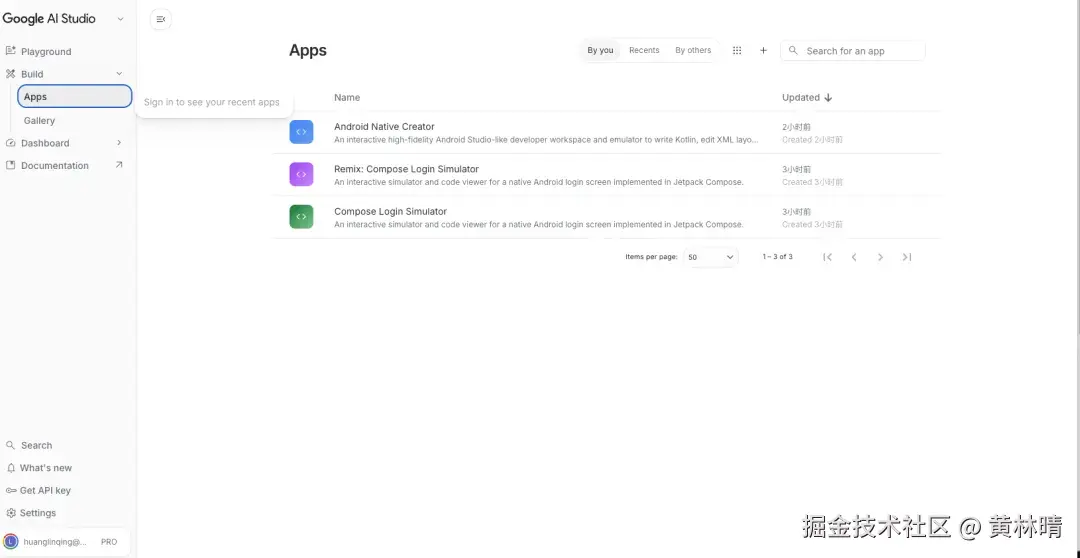The height and width of the screenshot is (558, 1080).
Task: Click the Playground icon in sidebar
Action: 10,51
